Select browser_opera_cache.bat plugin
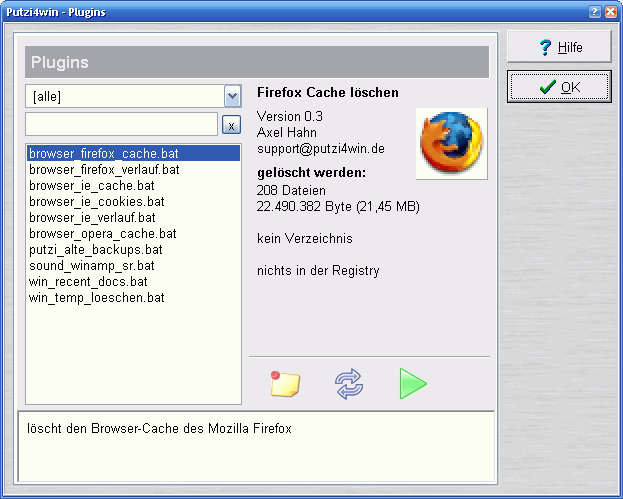Screen dimensions: 623x499 pyautogui.click(x=134, y=234)
